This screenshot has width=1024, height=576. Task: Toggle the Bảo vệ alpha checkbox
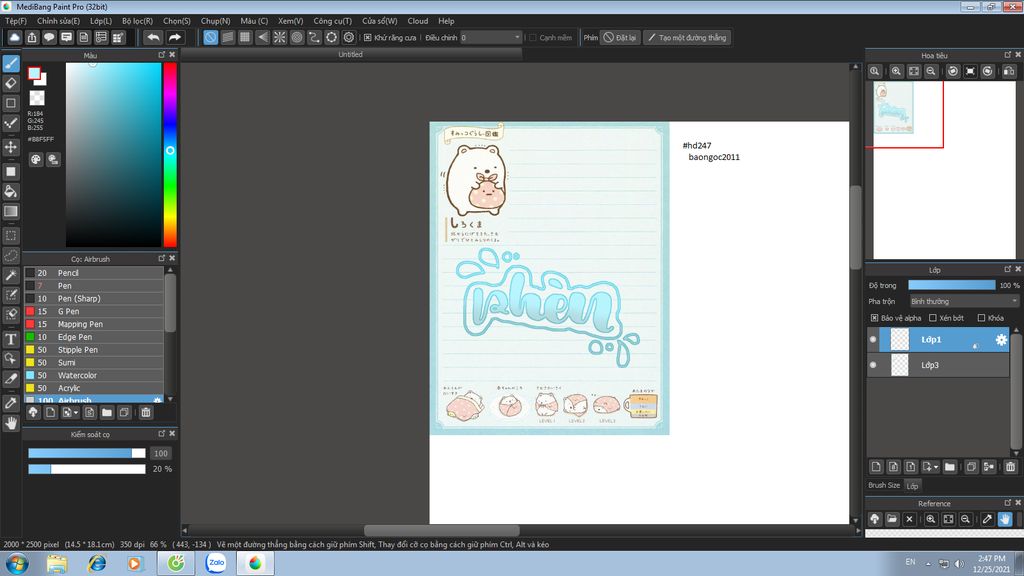click(x=874, y=318)
